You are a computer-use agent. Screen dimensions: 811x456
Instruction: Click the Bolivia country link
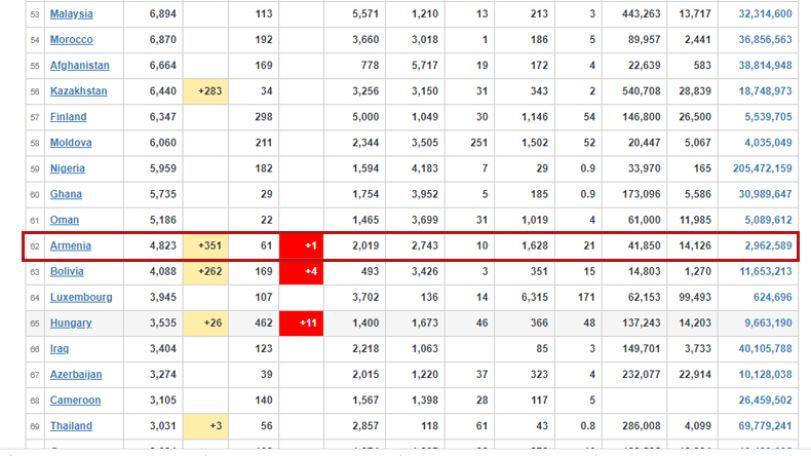67,272
